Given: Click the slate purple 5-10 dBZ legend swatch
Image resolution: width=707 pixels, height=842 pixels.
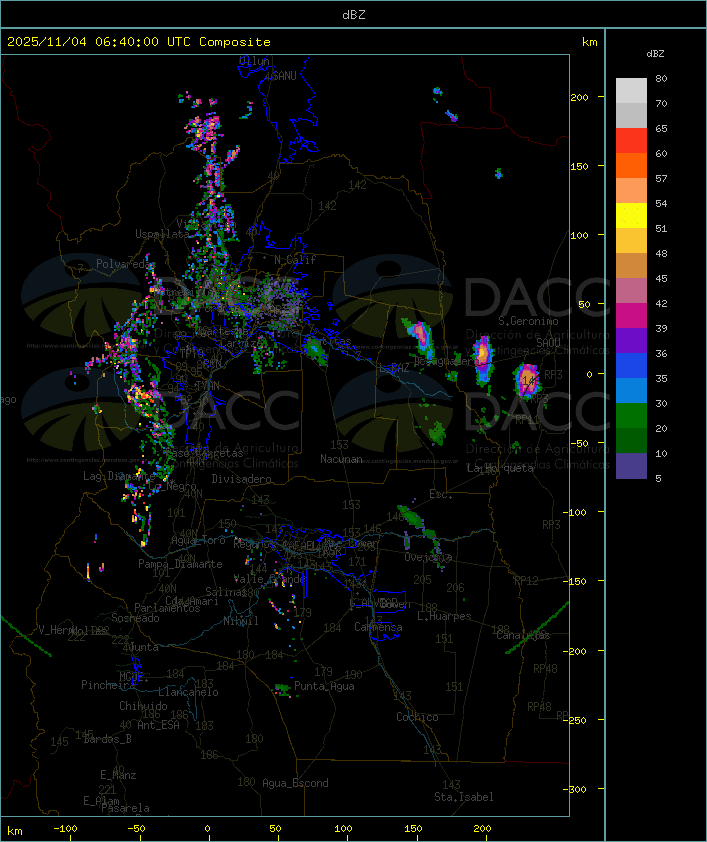Looking at the screenshot, I should [631, 466].
